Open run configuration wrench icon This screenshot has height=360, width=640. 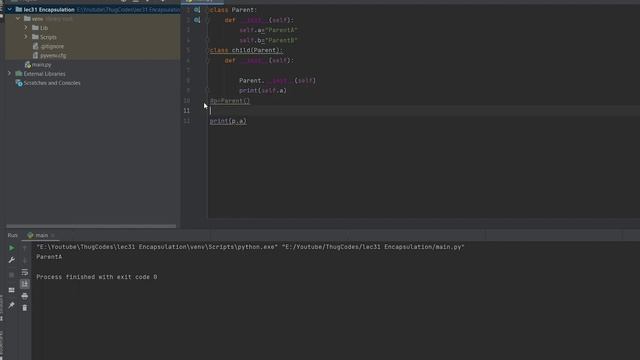11,260
